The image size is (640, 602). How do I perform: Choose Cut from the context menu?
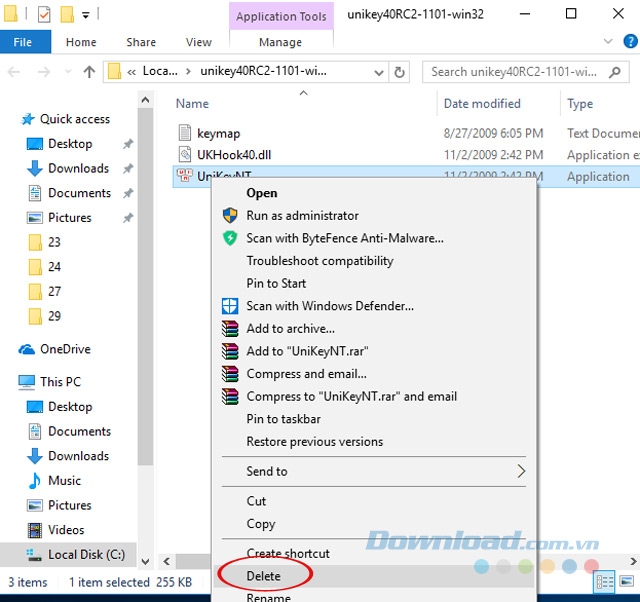click(x=256, y=501)
